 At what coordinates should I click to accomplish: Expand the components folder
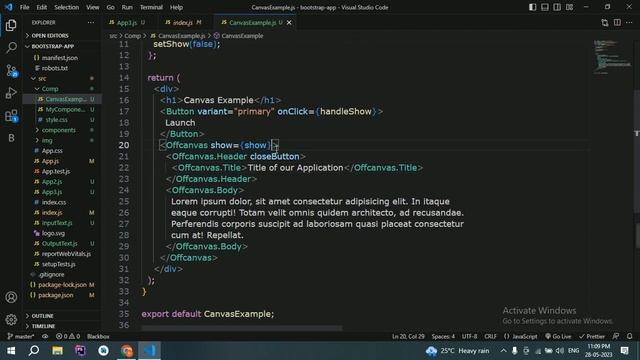(x=58, y=130)
